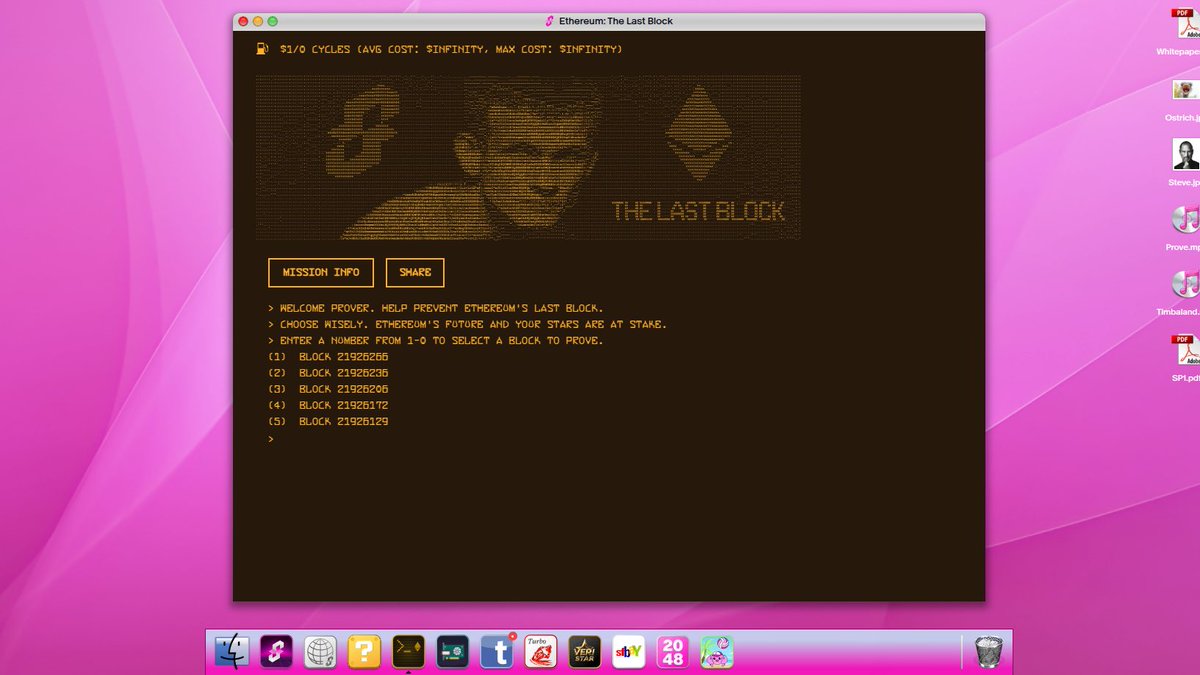The width and height of the screenshot is (1200, 675).
Task: Minimize the Last Block window
Action: (x=258, y=21)
